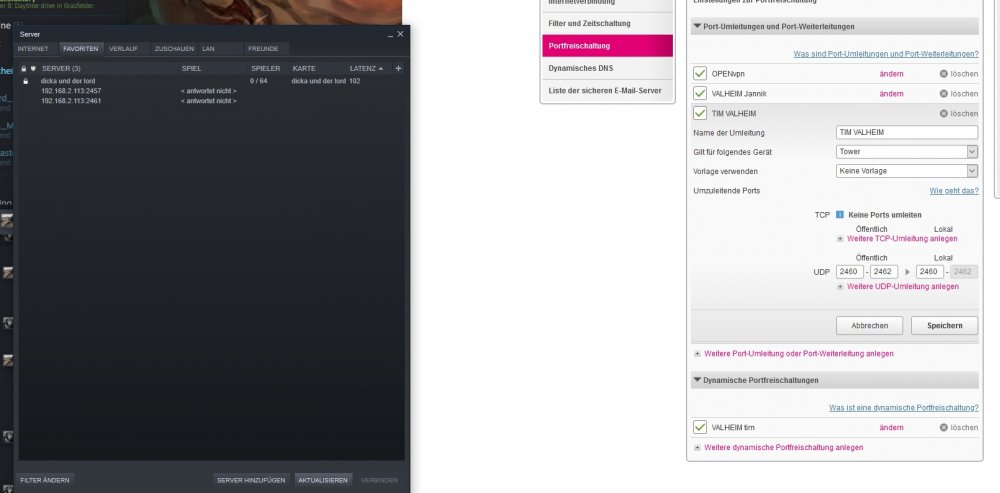The height and width of the screenshot is (493, 1000).
Task: Select Portfreischaltung menu item
Action: (x=608, y=46)
